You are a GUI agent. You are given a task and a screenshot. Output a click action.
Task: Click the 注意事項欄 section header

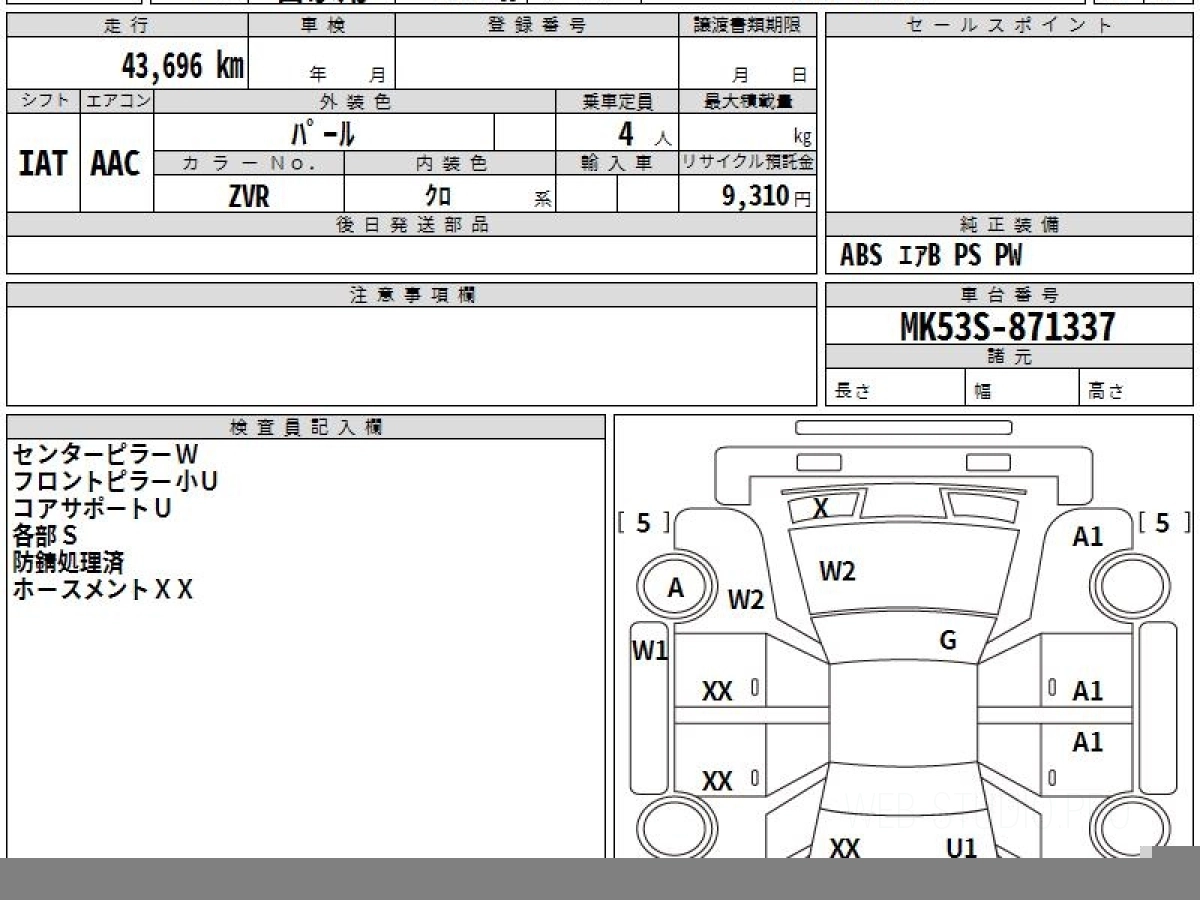(411, 295)
